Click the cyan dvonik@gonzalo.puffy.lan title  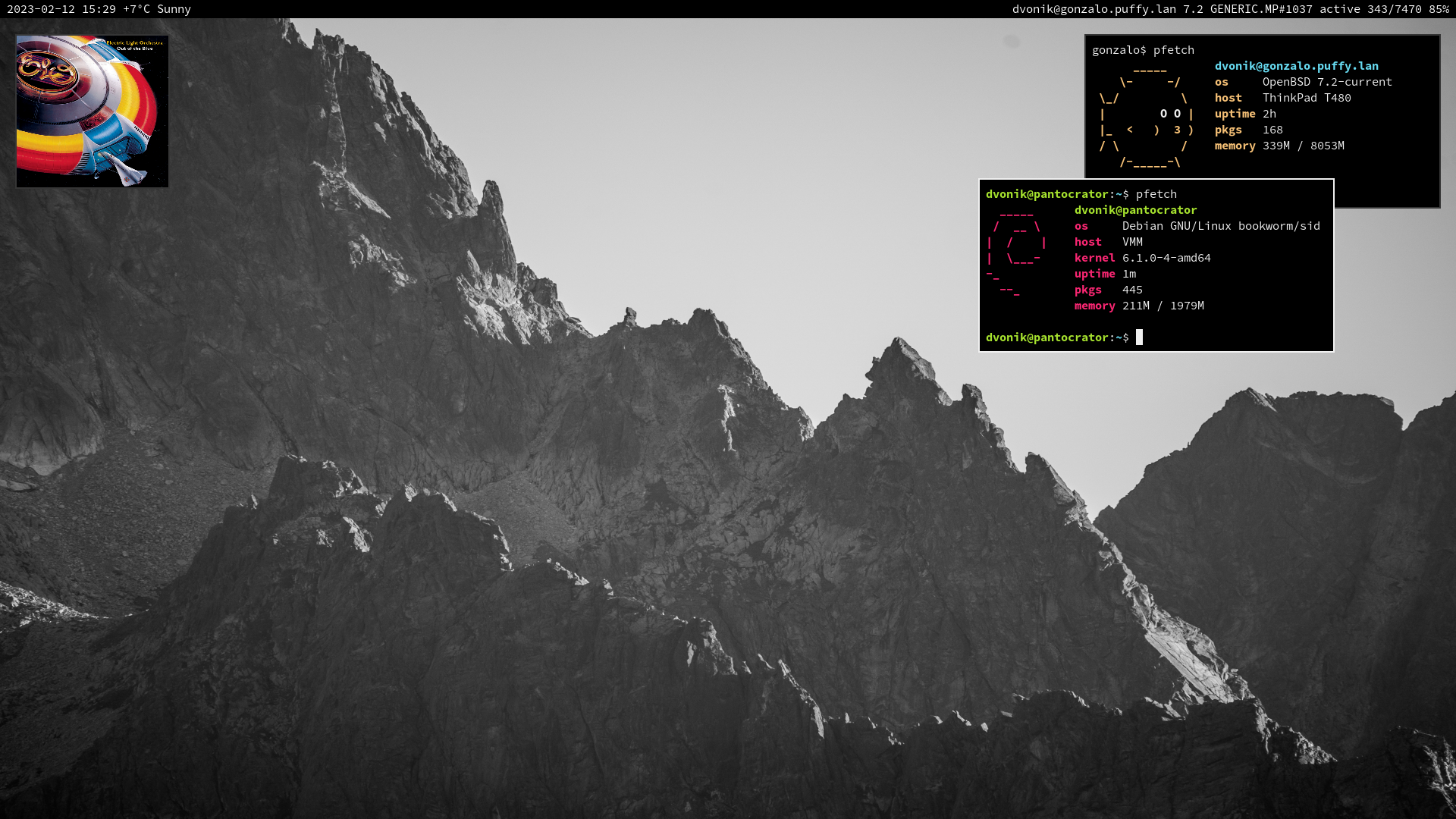[x=1296, y=66]
